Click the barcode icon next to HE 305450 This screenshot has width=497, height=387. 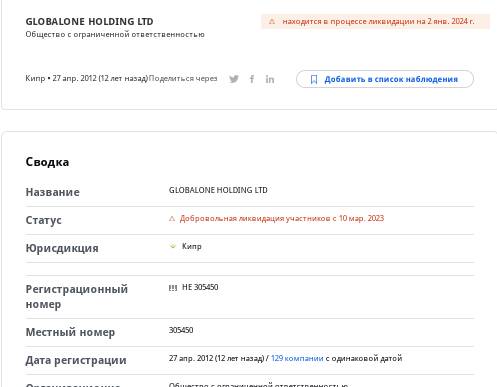[x=173, y=288]
